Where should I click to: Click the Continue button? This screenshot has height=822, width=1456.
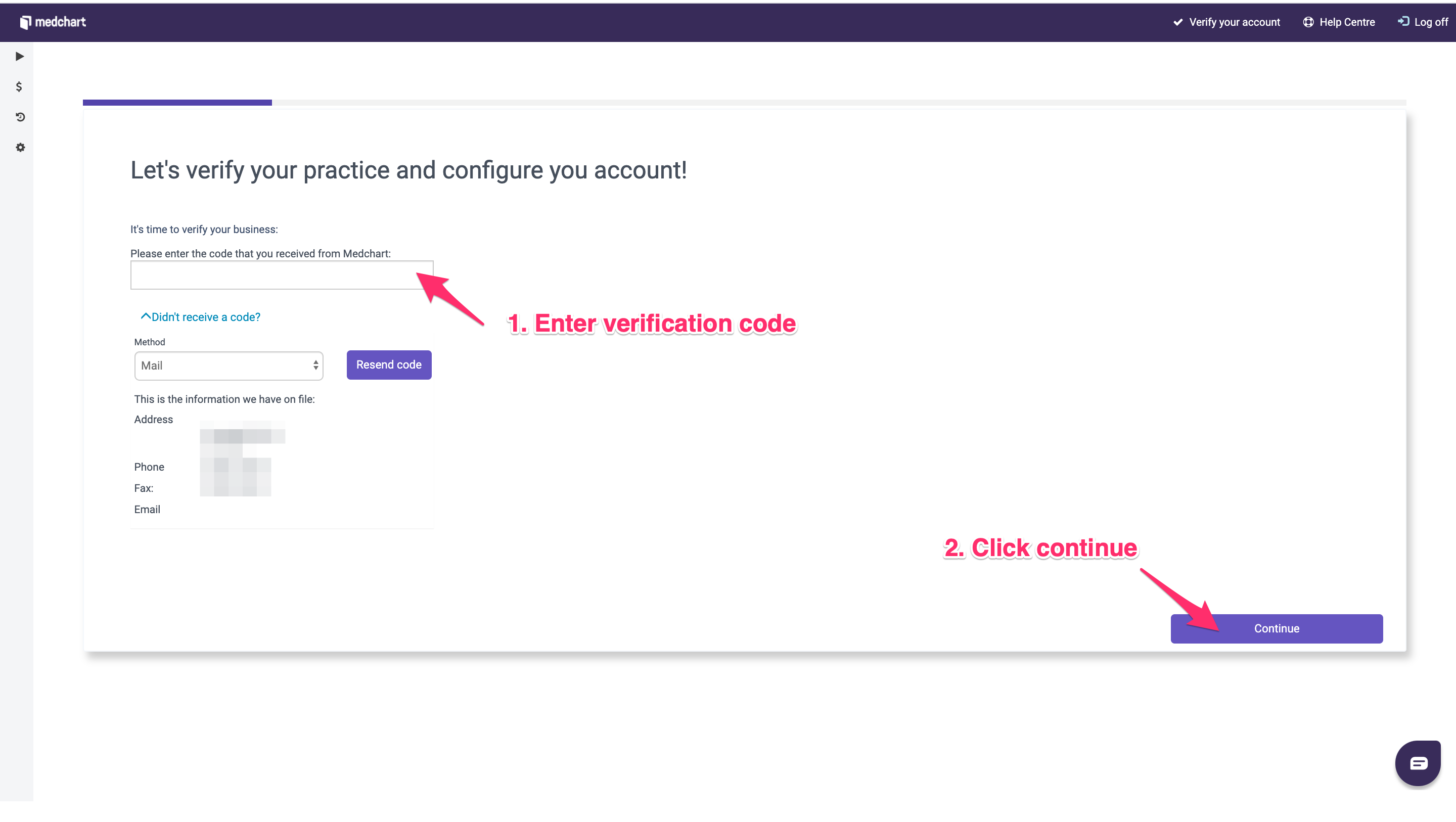(1276, 628)
